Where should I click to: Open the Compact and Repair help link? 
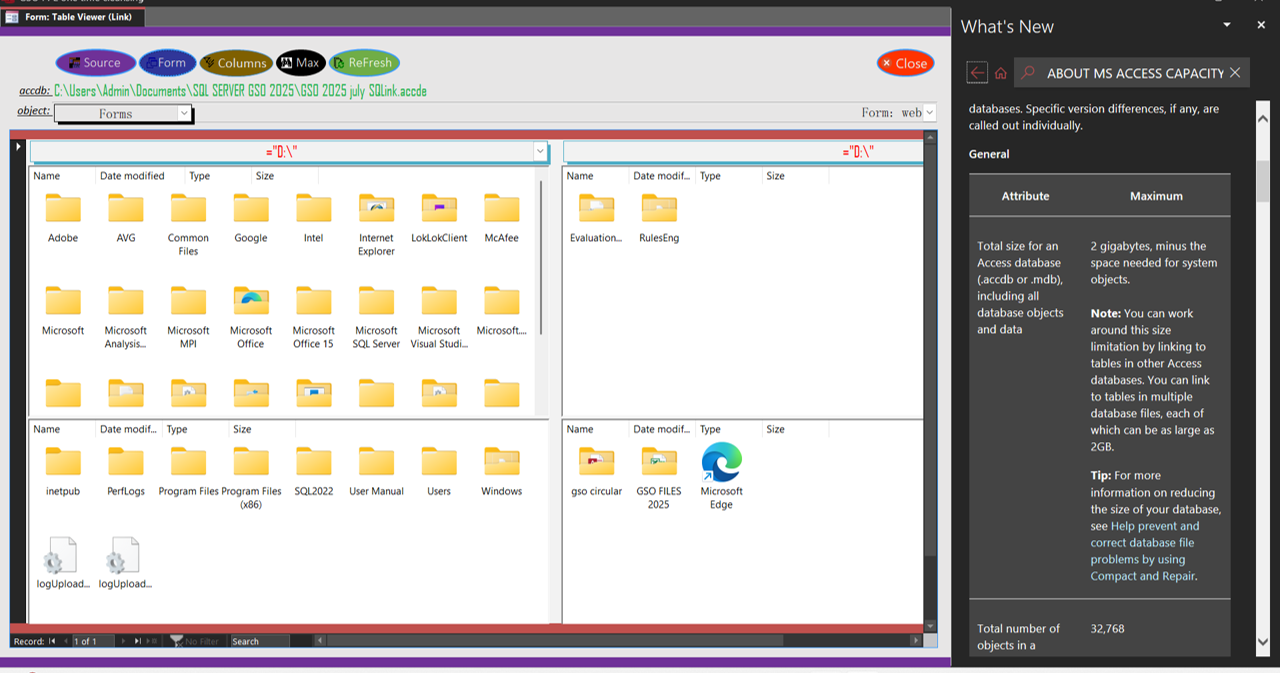1144,576
